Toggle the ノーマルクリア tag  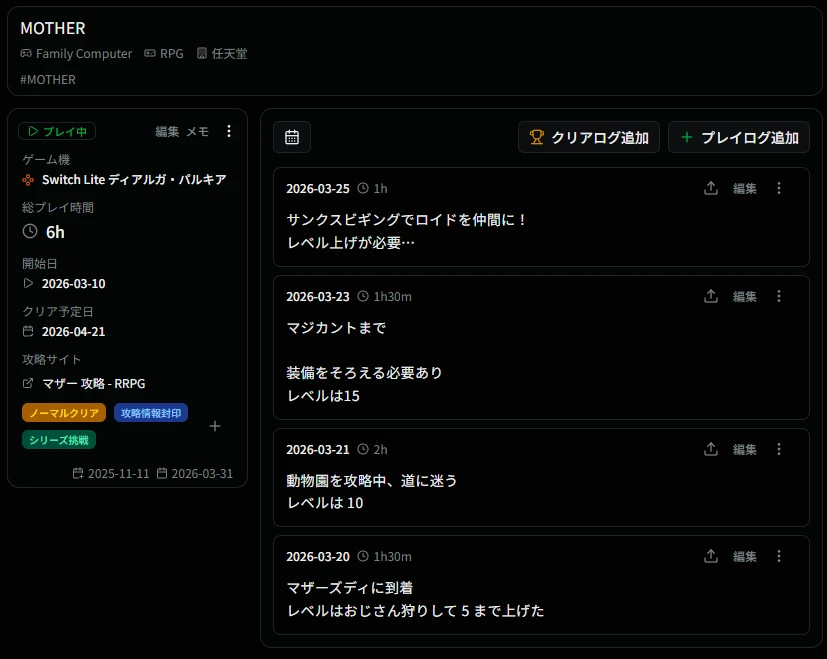click(63, 411)
